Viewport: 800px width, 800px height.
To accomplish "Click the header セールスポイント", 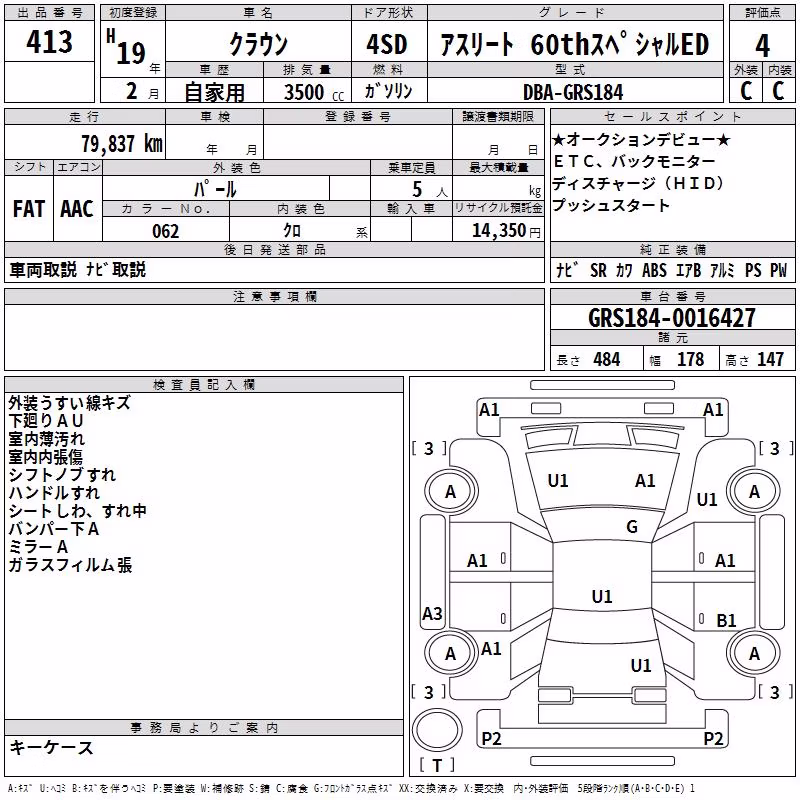I will click(x=672, y=117).
